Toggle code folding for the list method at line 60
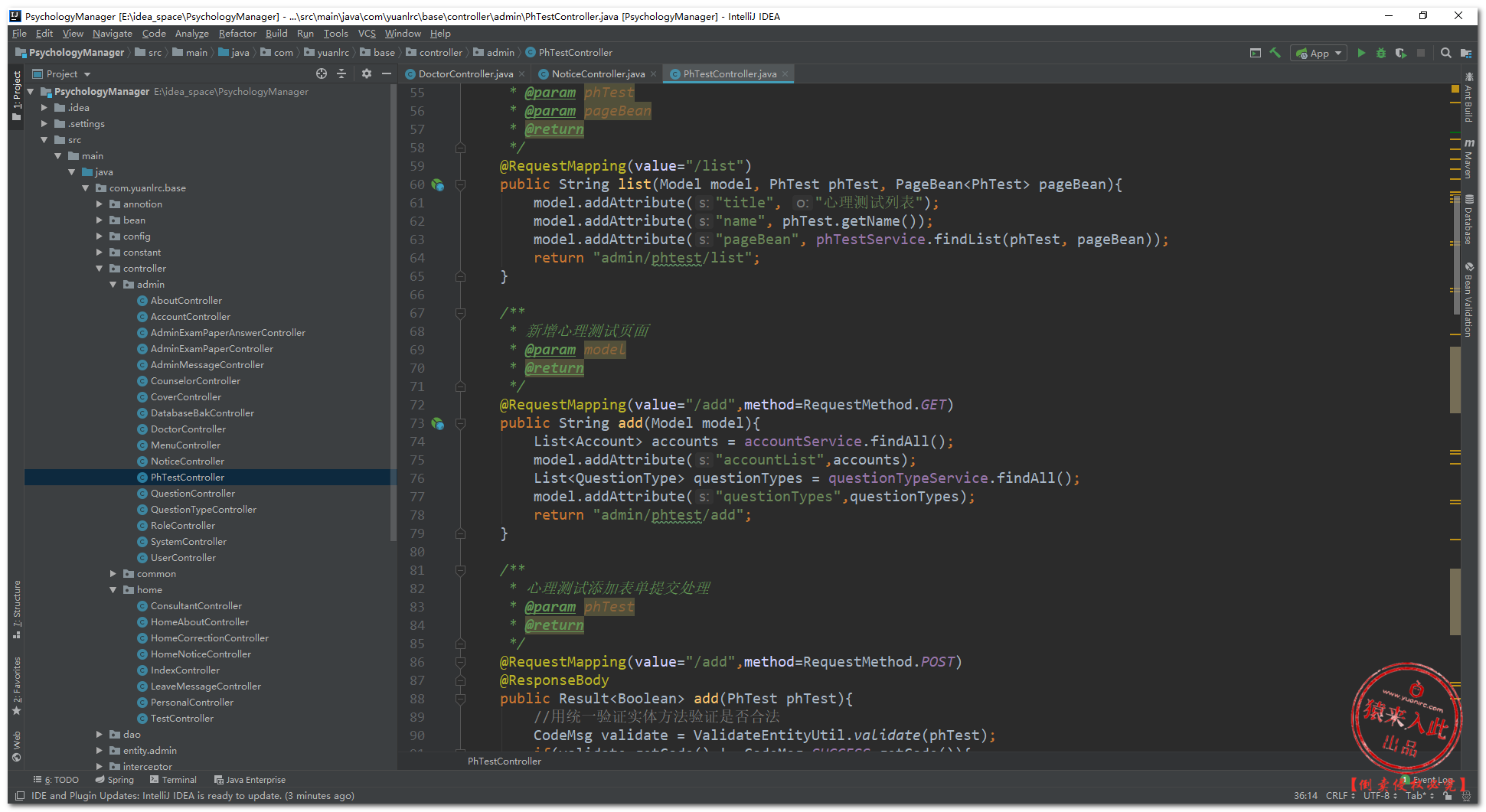The image size is (1486, 812). tap(460, 184)
